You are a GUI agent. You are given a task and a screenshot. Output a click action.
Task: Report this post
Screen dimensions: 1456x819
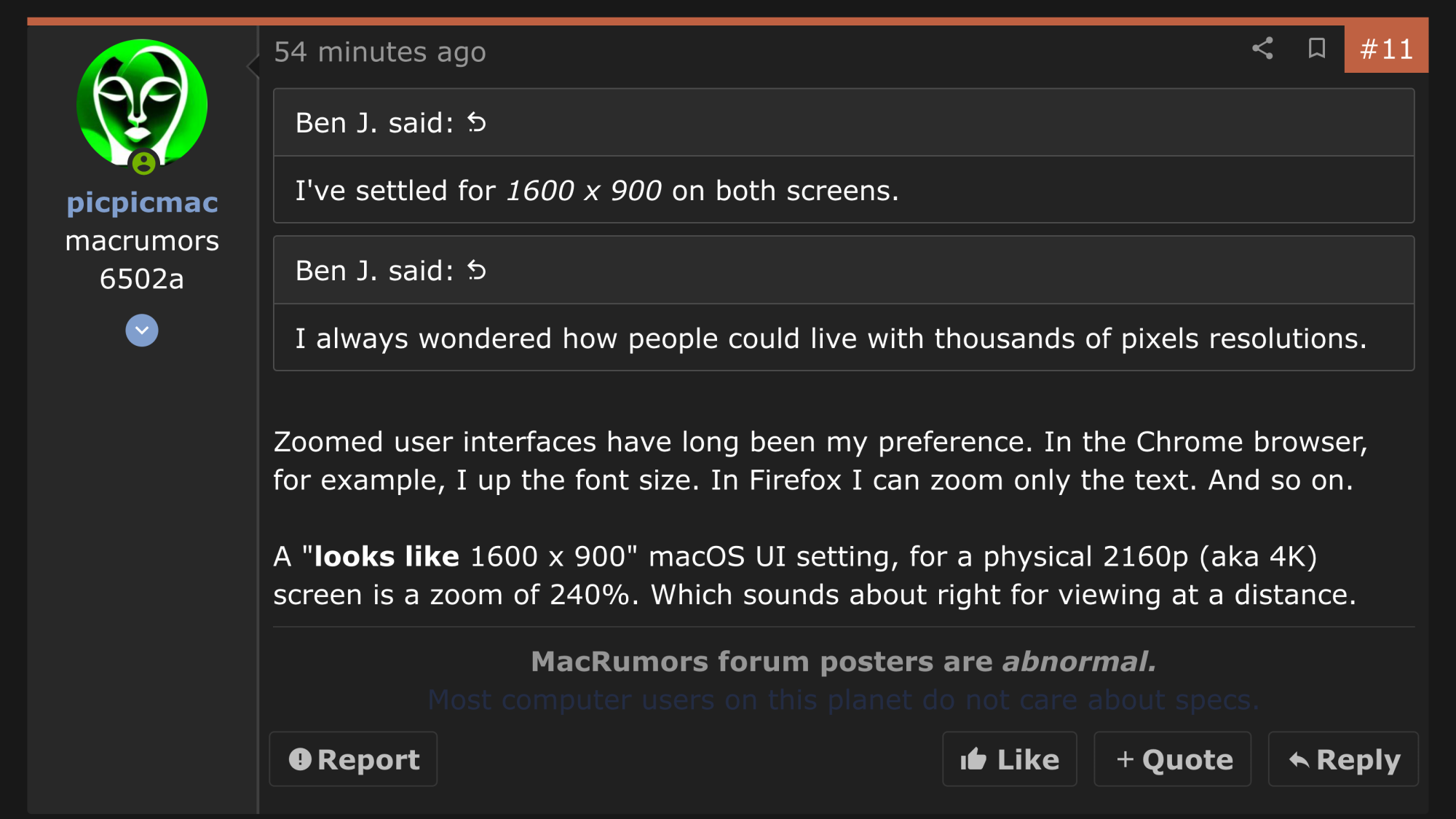tap(354, 759)
